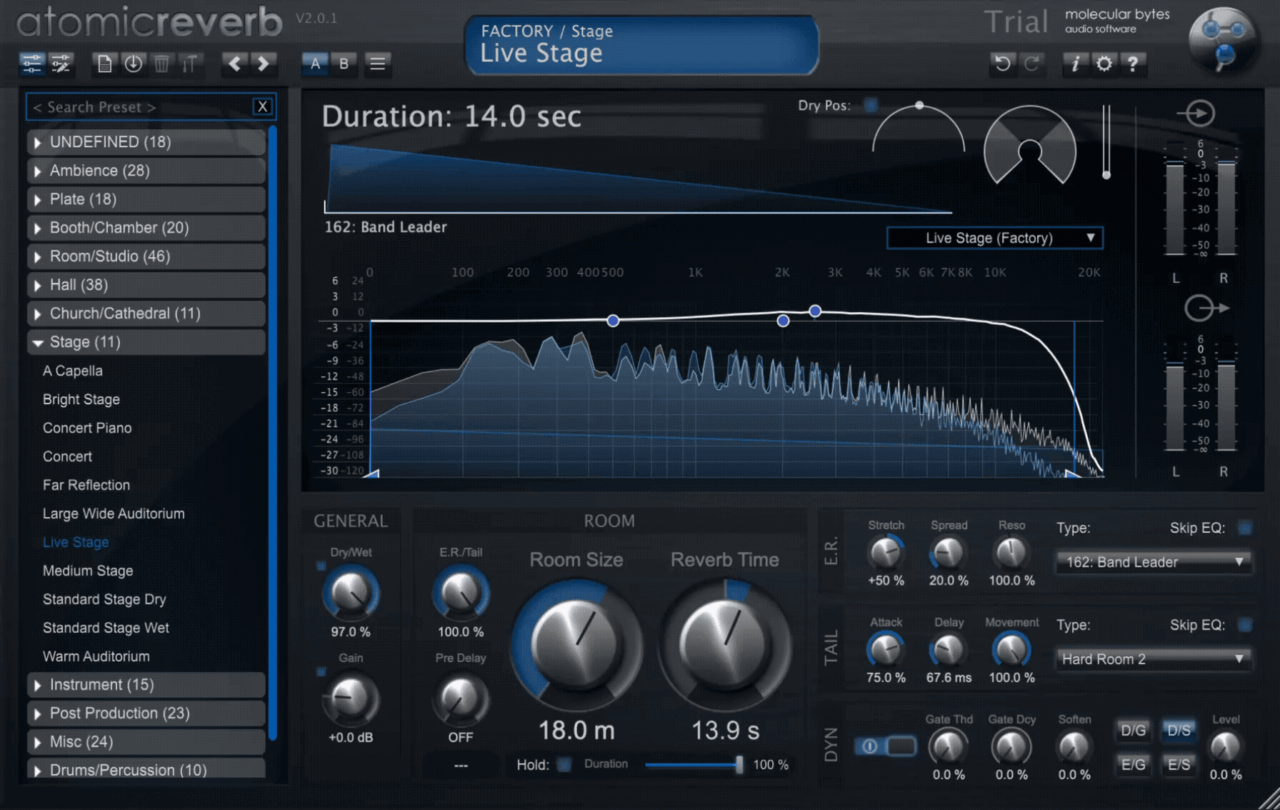Go to the next preset arrow

[x=263, y=64]
